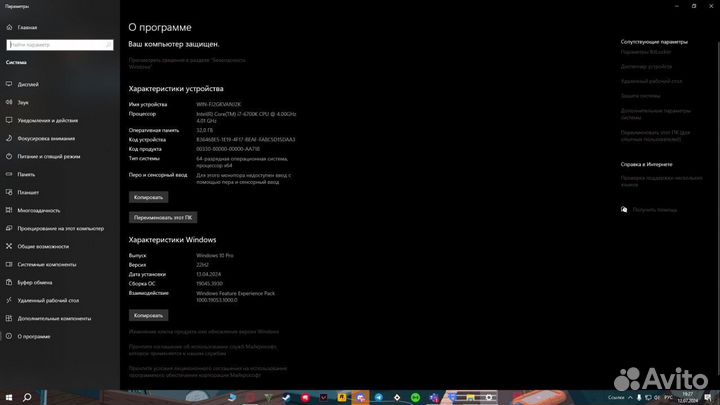Click the Получить помощь link
The height and width of the screenshot is (405, 720).
tap(654, 210)
